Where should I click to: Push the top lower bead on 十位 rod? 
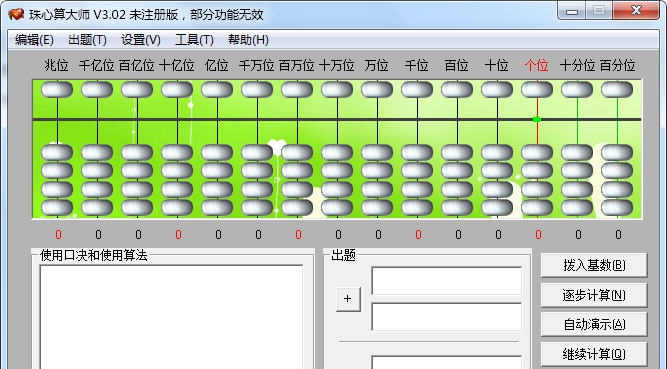click(497, 152)
